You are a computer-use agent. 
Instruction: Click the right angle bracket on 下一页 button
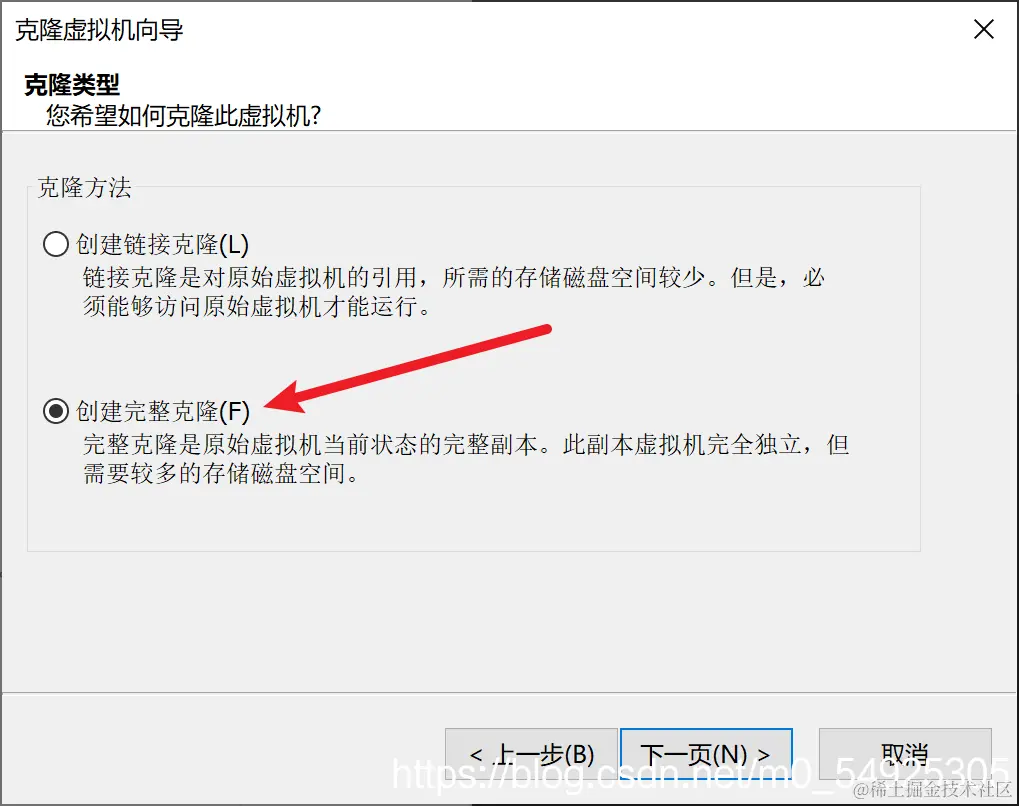pos(764,755)
